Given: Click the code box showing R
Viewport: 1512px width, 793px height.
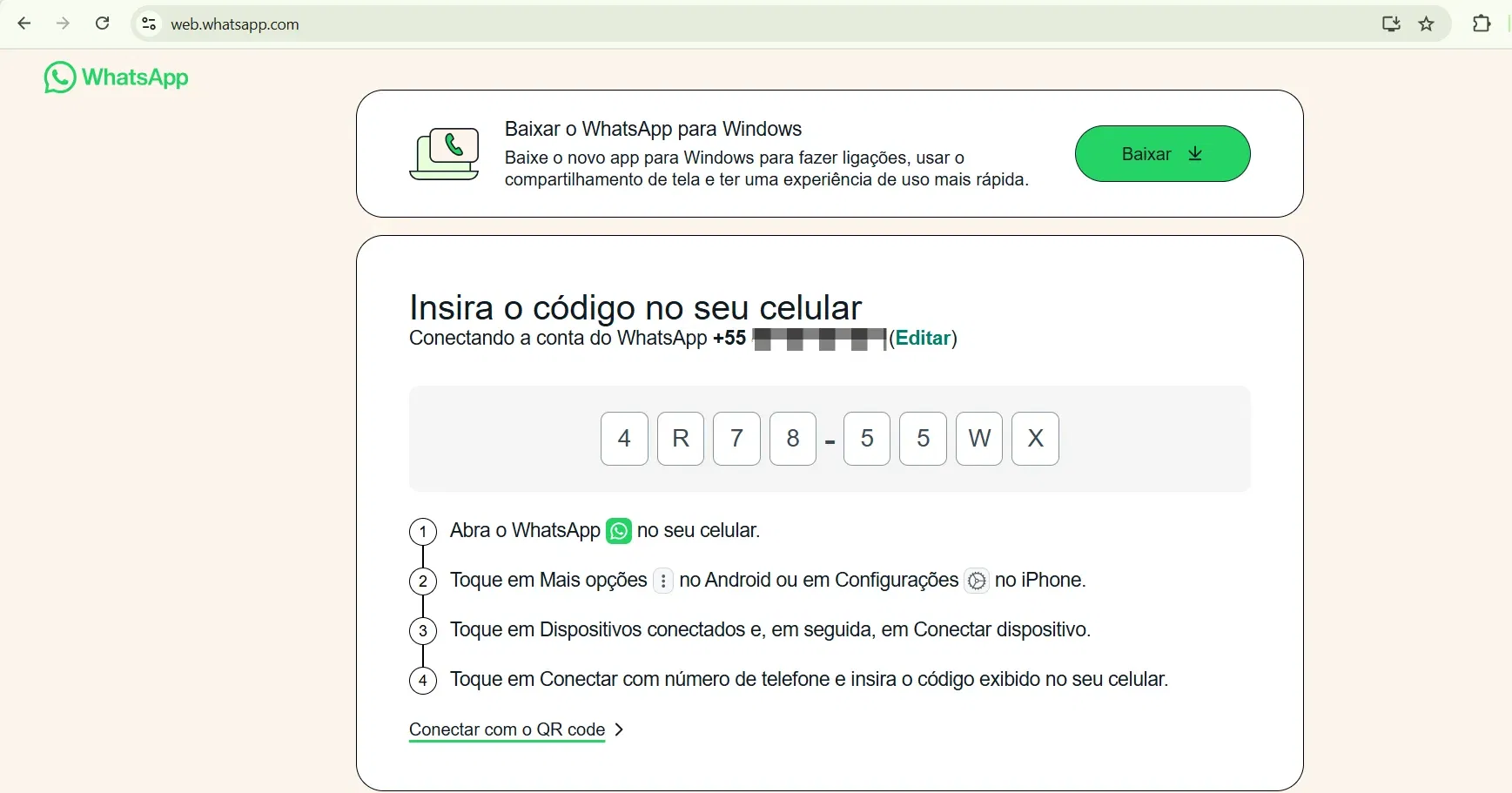Looking at the screenshot, I should (681, 439).
